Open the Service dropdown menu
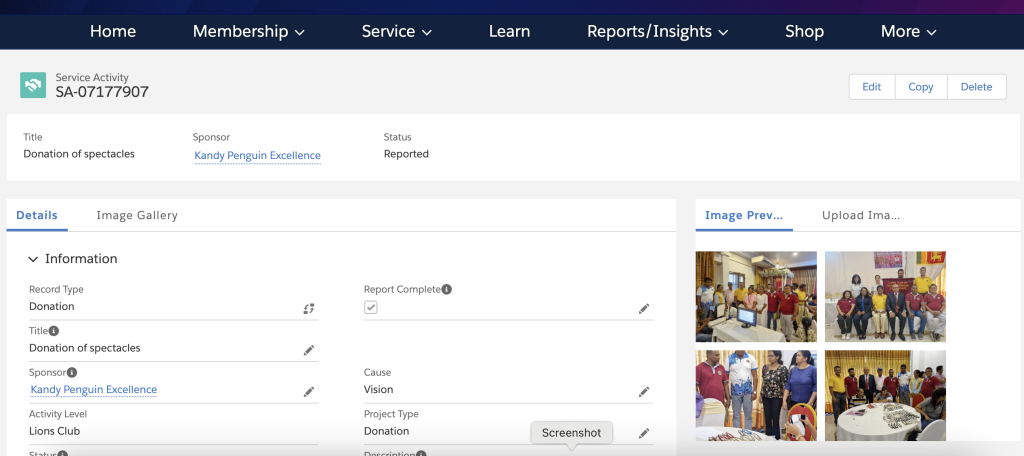 click(x=396, y=31)
